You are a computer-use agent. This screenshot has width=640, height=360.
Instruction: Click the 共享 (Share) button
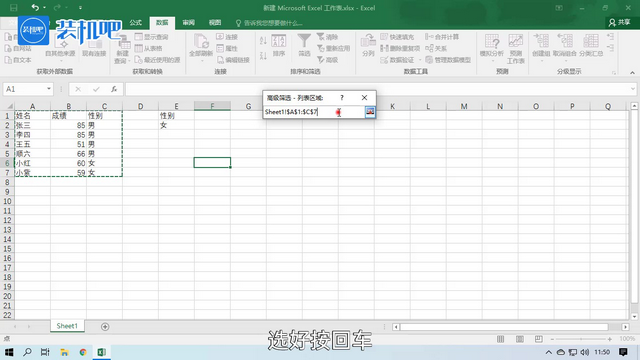click(620, 22)
